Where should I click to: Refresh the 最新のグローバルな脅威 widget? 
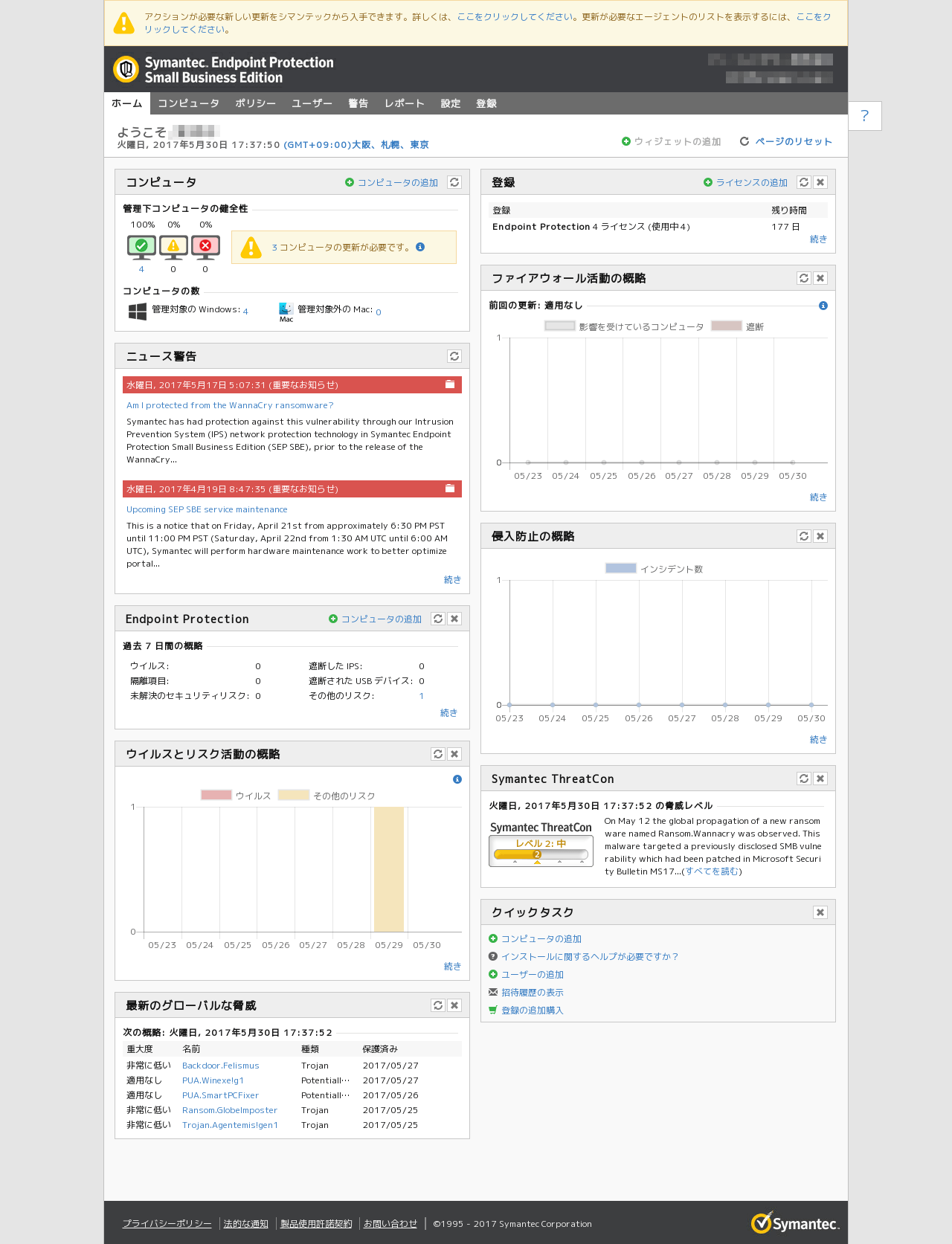(x=438, y=1005)
